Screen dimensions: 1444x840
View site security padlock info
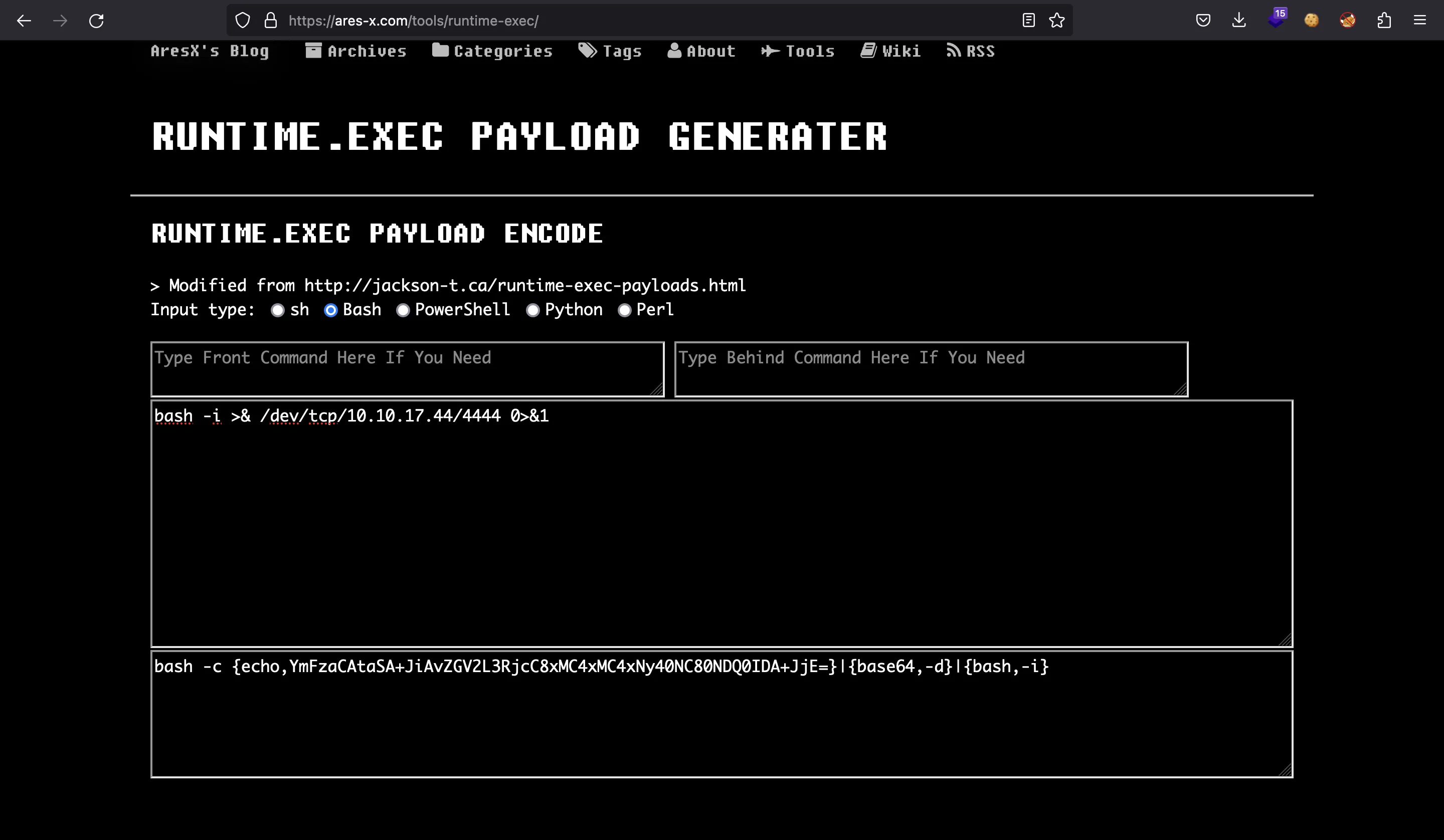[270, 21]
